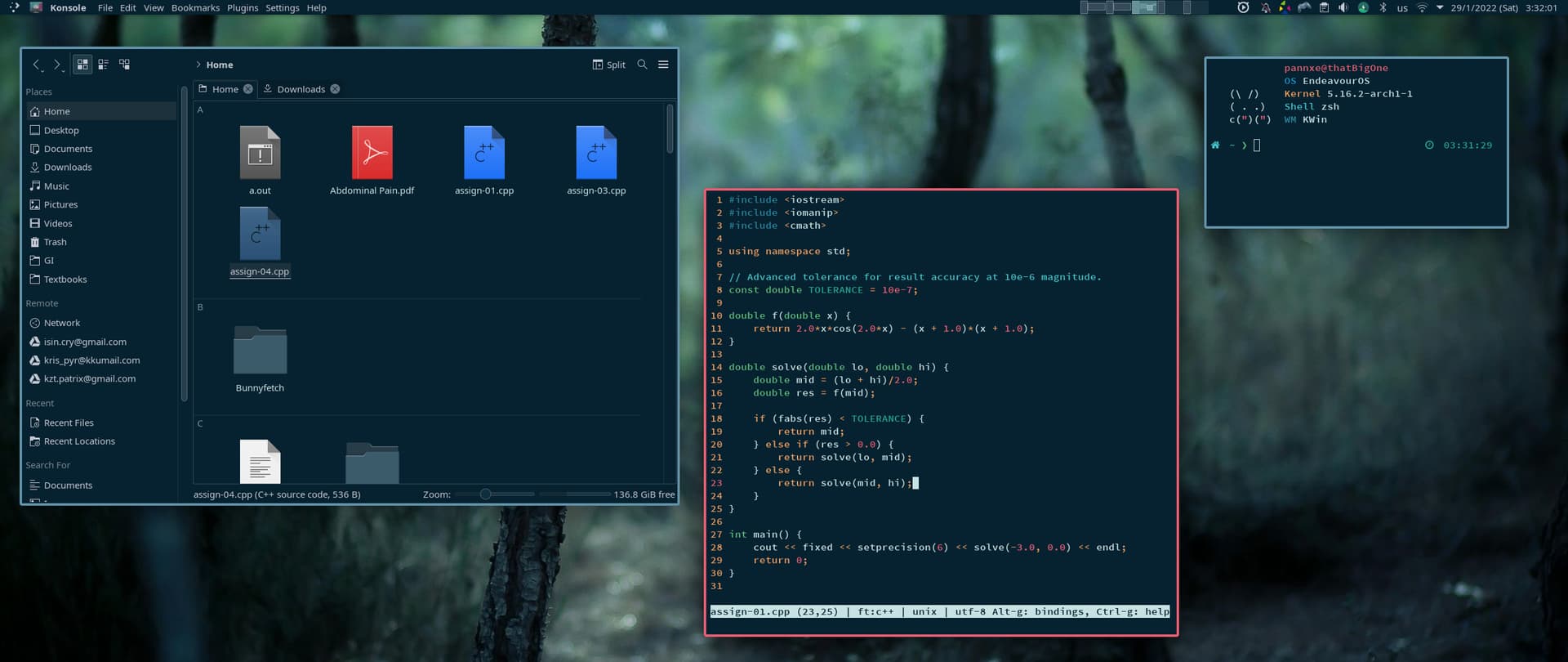Image resolution: width=1568 pixels, height=662 pixels.
Task: Click the Split view button
Action: coord(608,65)
